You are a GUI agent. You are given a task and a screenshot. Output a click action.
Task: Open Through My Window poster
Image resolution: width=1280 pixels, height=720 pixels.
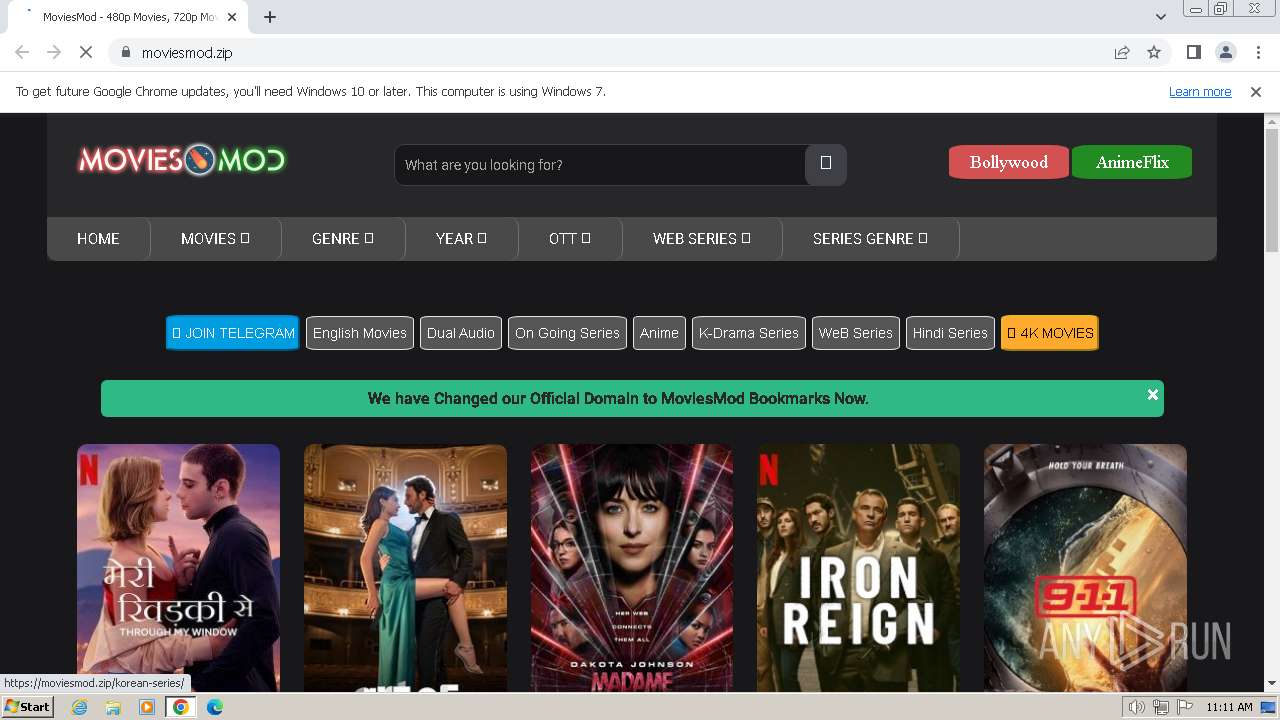(178, 568)
